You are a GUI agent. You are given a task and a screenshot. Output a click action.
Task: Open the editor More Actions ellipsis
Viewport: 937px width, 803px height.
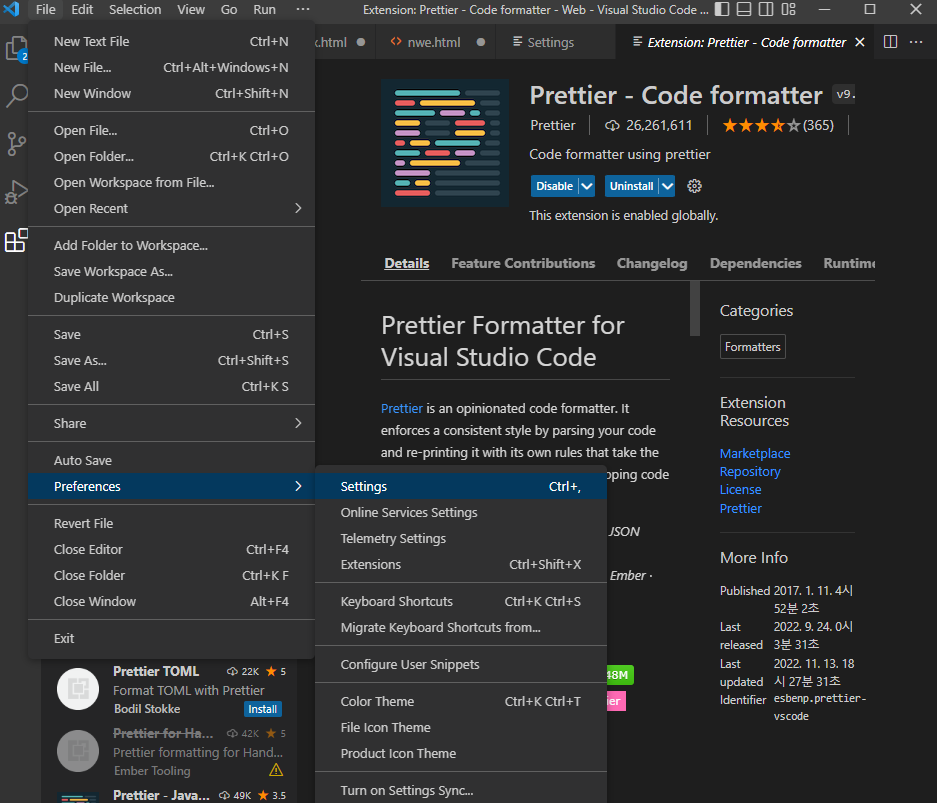click(915, 42)
